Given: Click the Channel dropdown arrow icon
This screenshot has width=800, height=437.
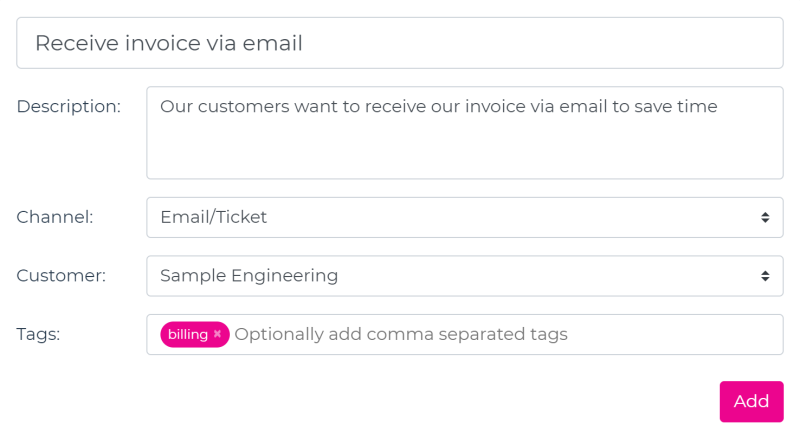Looking at the screenshot, I should pyautogui.click(x=764, y=217).
